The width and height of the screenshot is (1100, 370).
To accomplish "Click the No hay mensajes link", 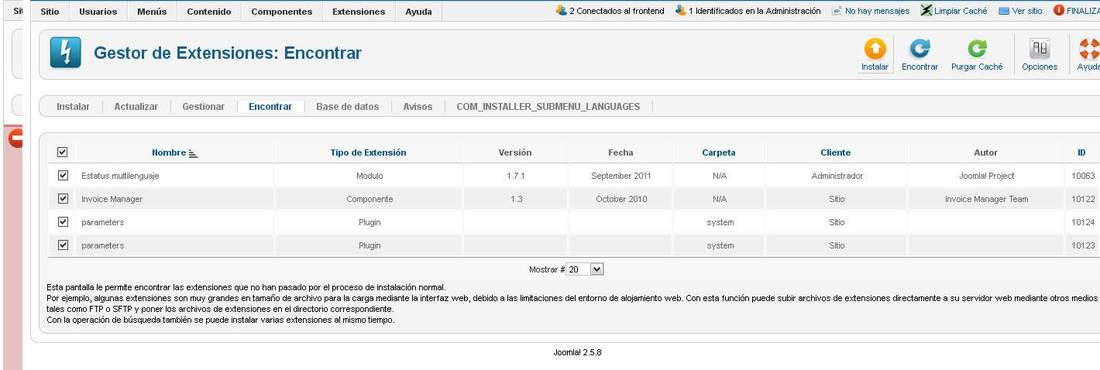I will (x=877, y=11).
